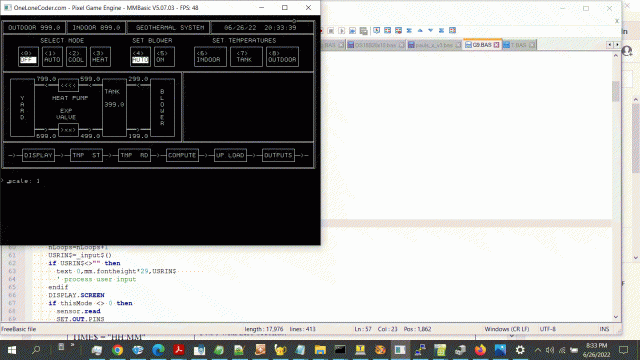
Task: Open Google Chrome from the taskbar
Action: 118,350
